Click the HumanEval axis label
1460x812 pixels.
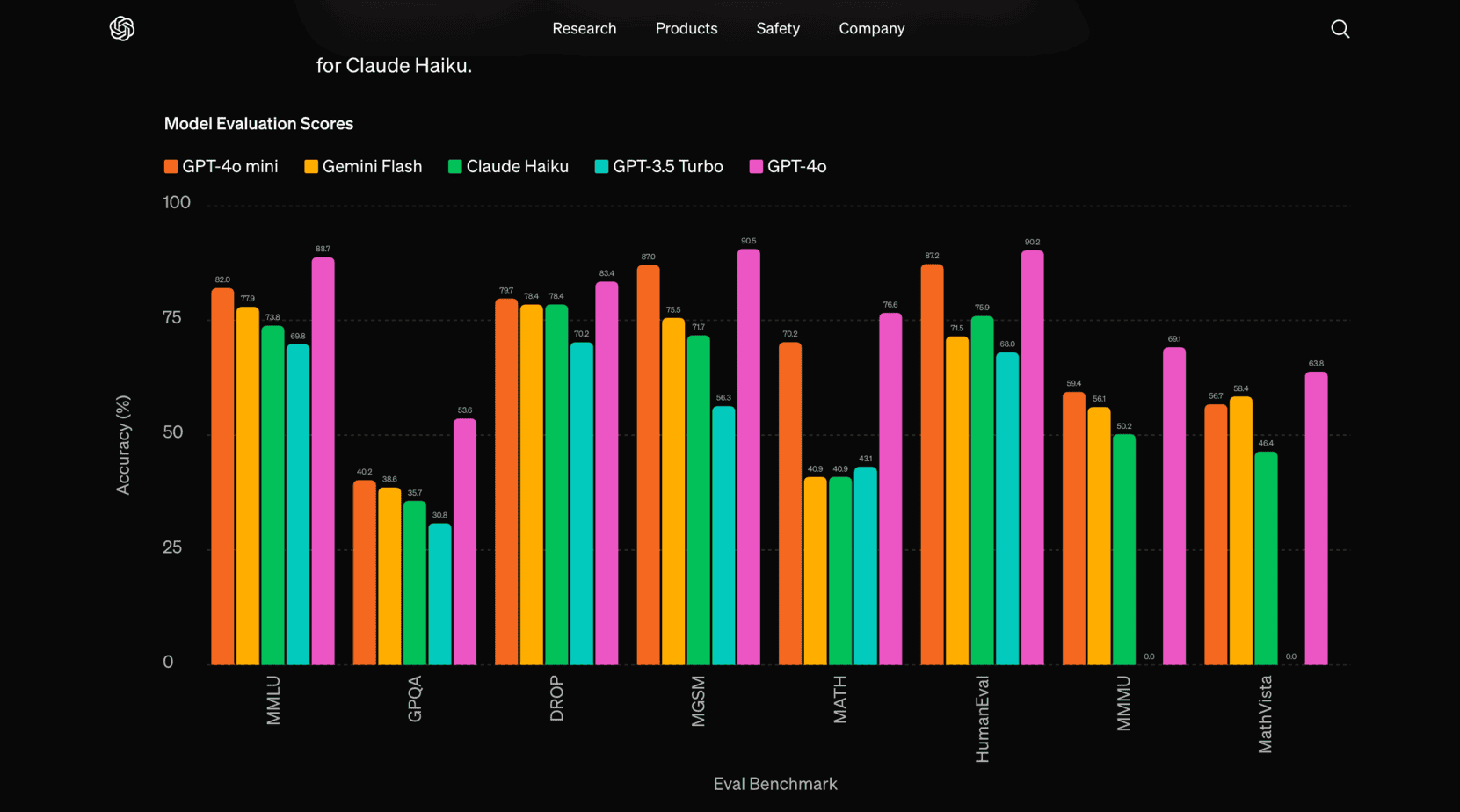coord(982,719)
